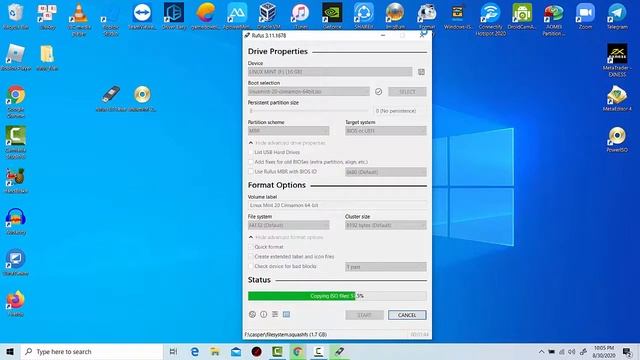Open the PowerISO desktop shortcut

(617, 139)
